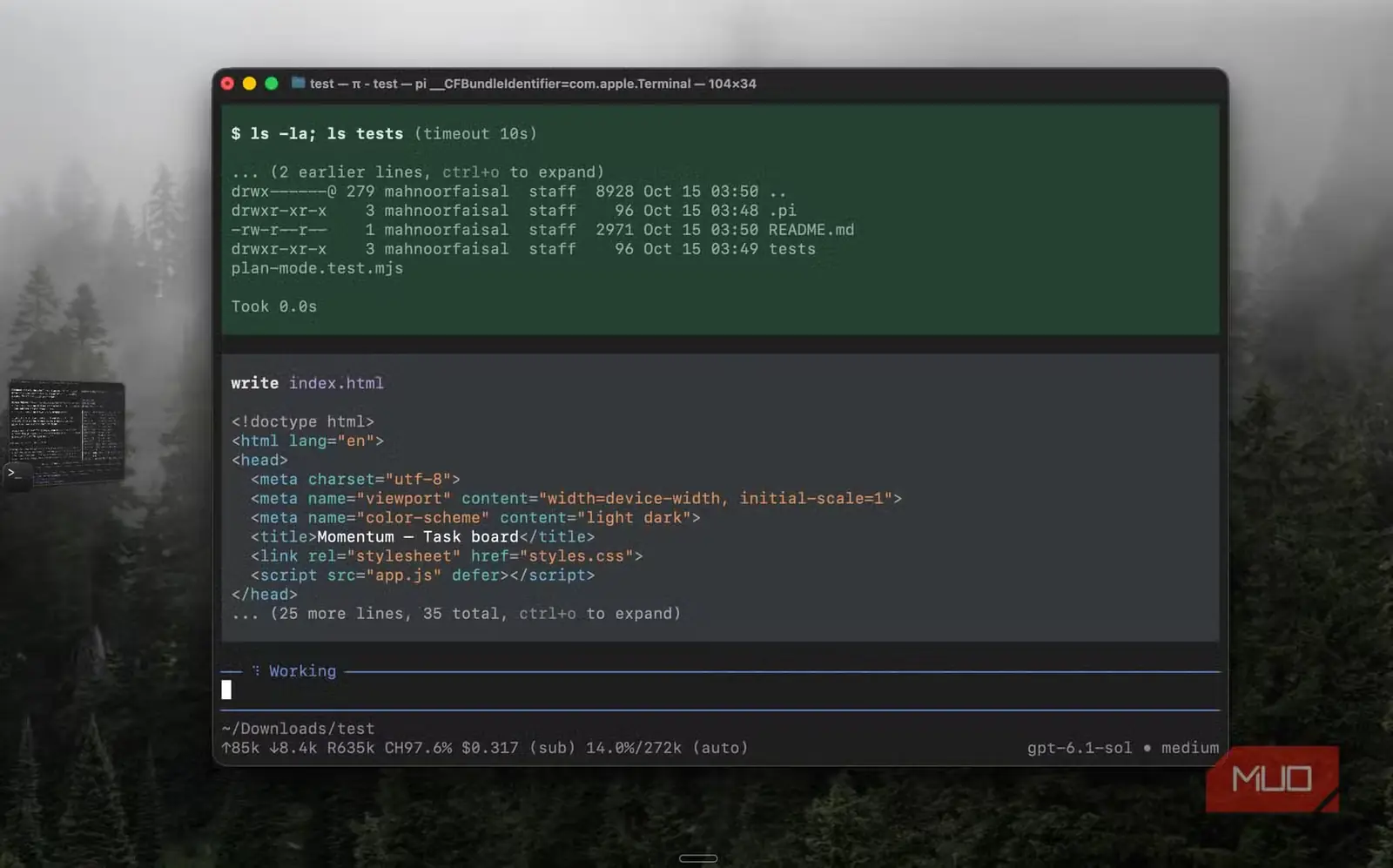
Task: Select the ".pi" directory entry
Action: pos(783,211)
